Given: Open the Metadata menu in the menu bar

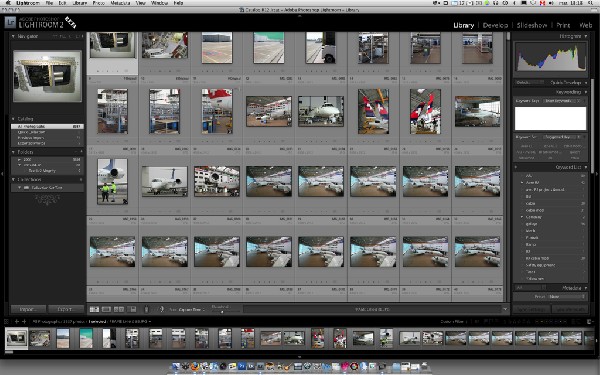Looking at the screenshot, I should (120, 3).
